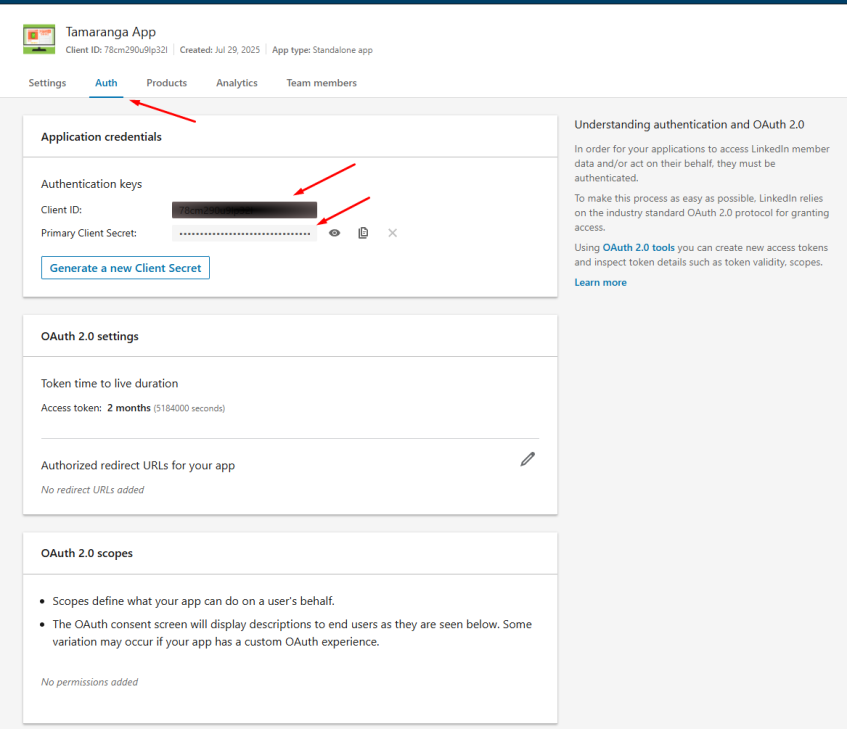Screen dimensions: 847x729
Task: Click the Tamaranga App title
Action: [x=111, y=32]
